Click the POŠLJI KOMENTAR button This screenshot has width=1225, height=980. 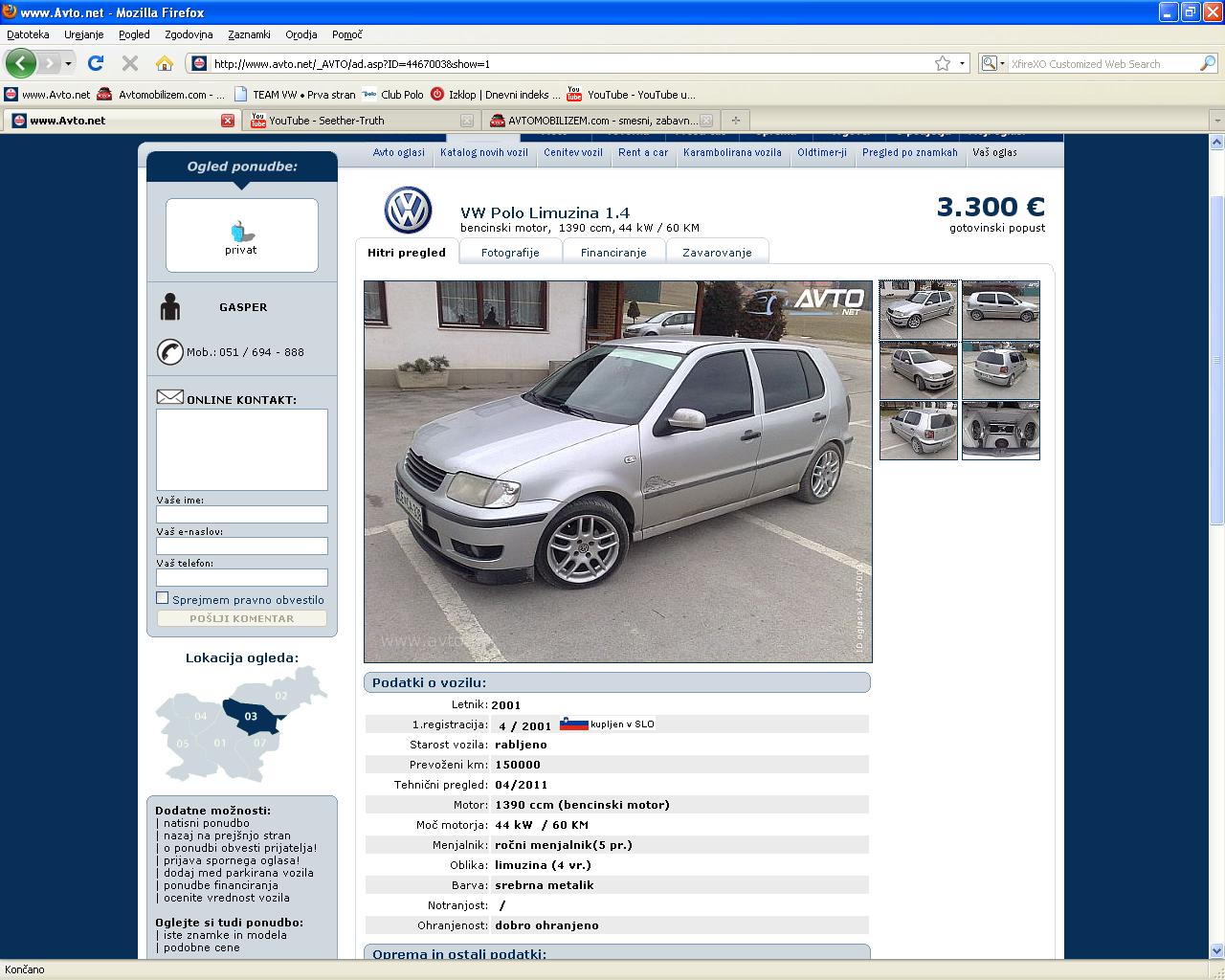pos(242,618)
